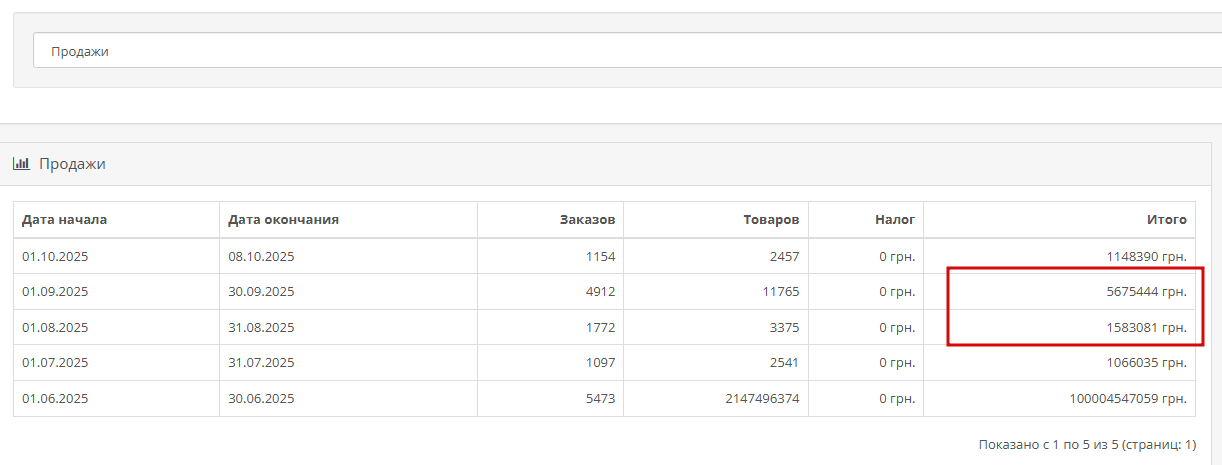Viewport: 1222px width, 465px height.
Task: Click the Дата начала column header
Action: coord(64,220)
